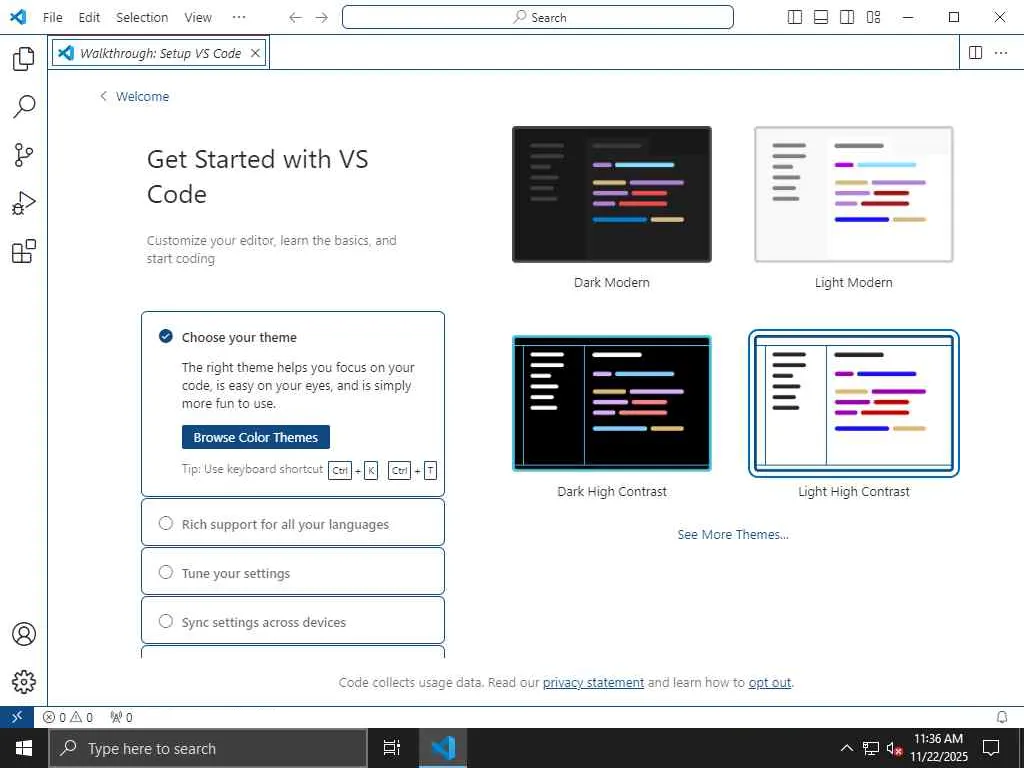Open the File menu
This screenshot has width=1024, height=768.
point(52,18)
